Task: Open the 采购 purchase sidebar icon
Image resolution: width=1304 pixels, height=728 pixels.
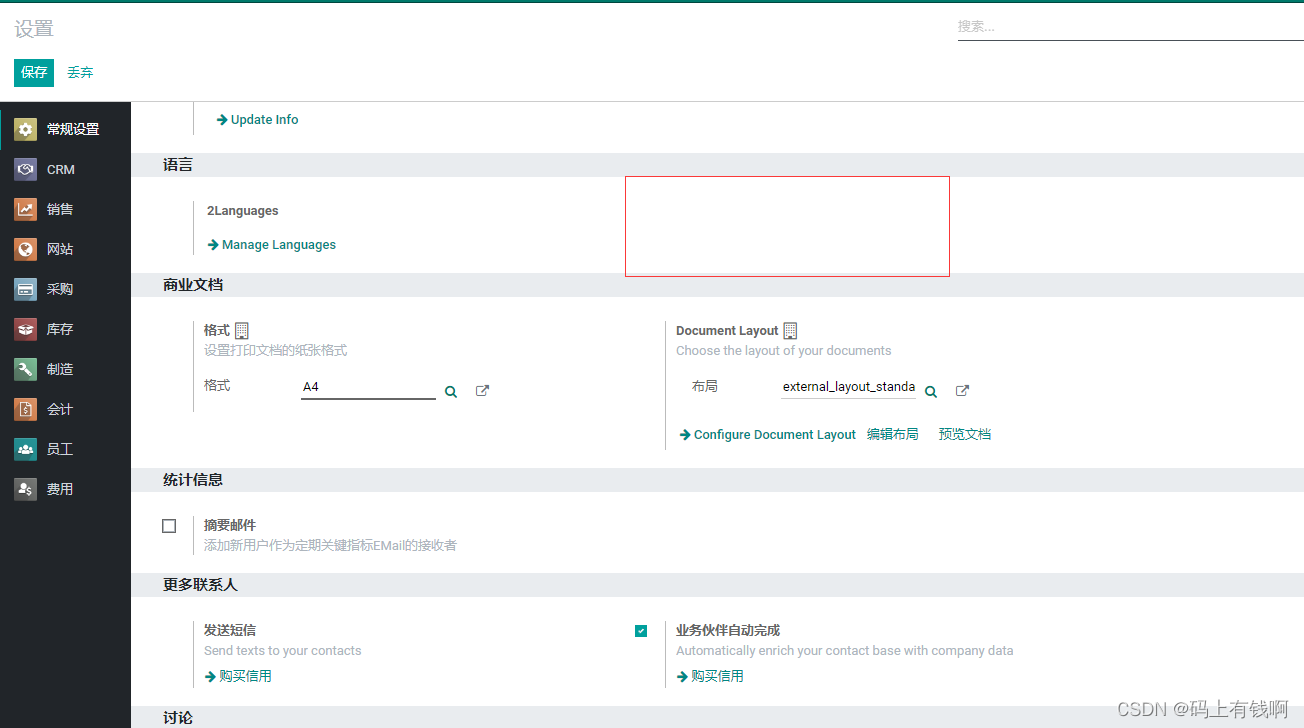Action: [x=24, y=288]
